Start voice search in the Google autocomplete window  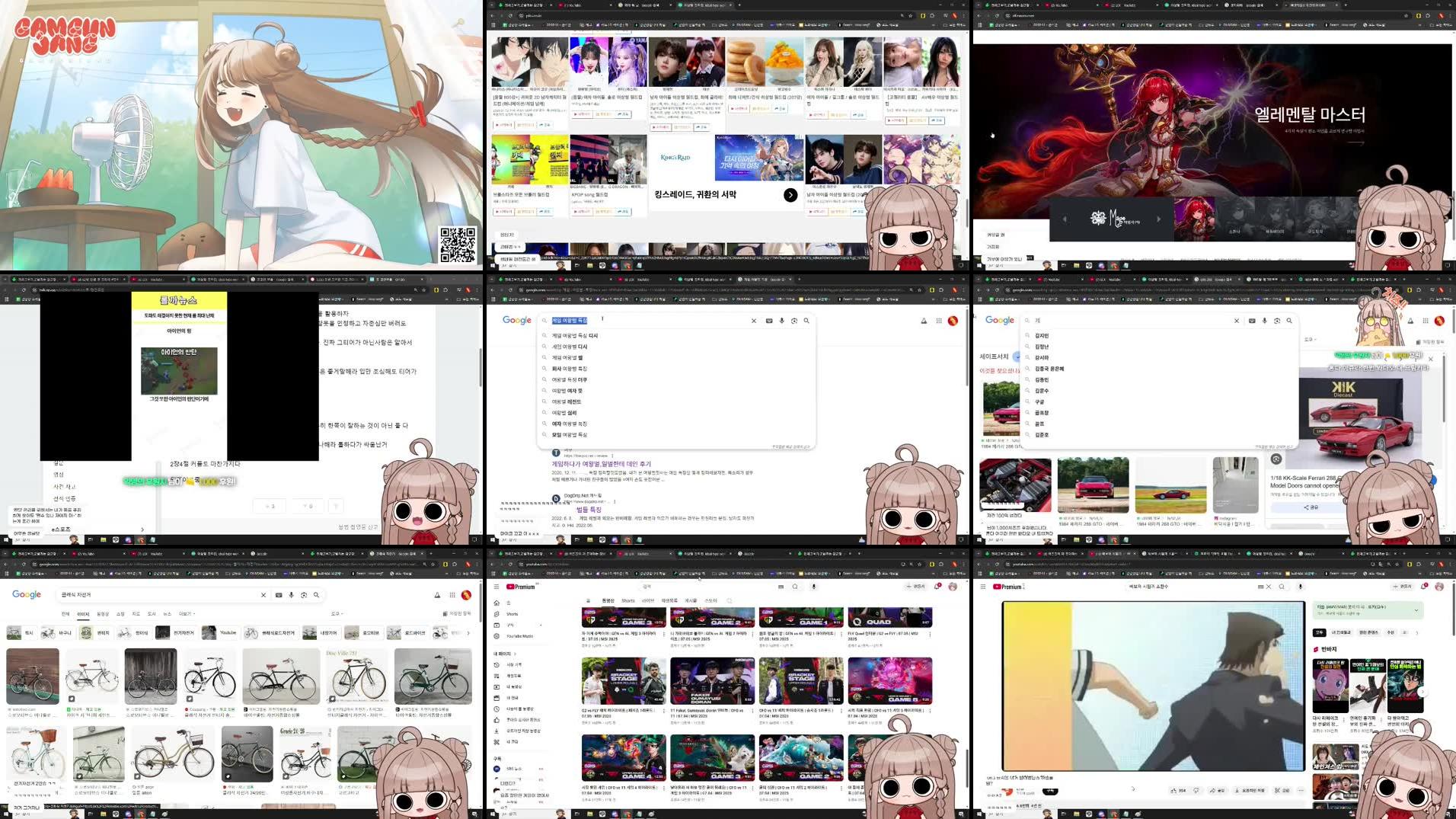point(781,321)
